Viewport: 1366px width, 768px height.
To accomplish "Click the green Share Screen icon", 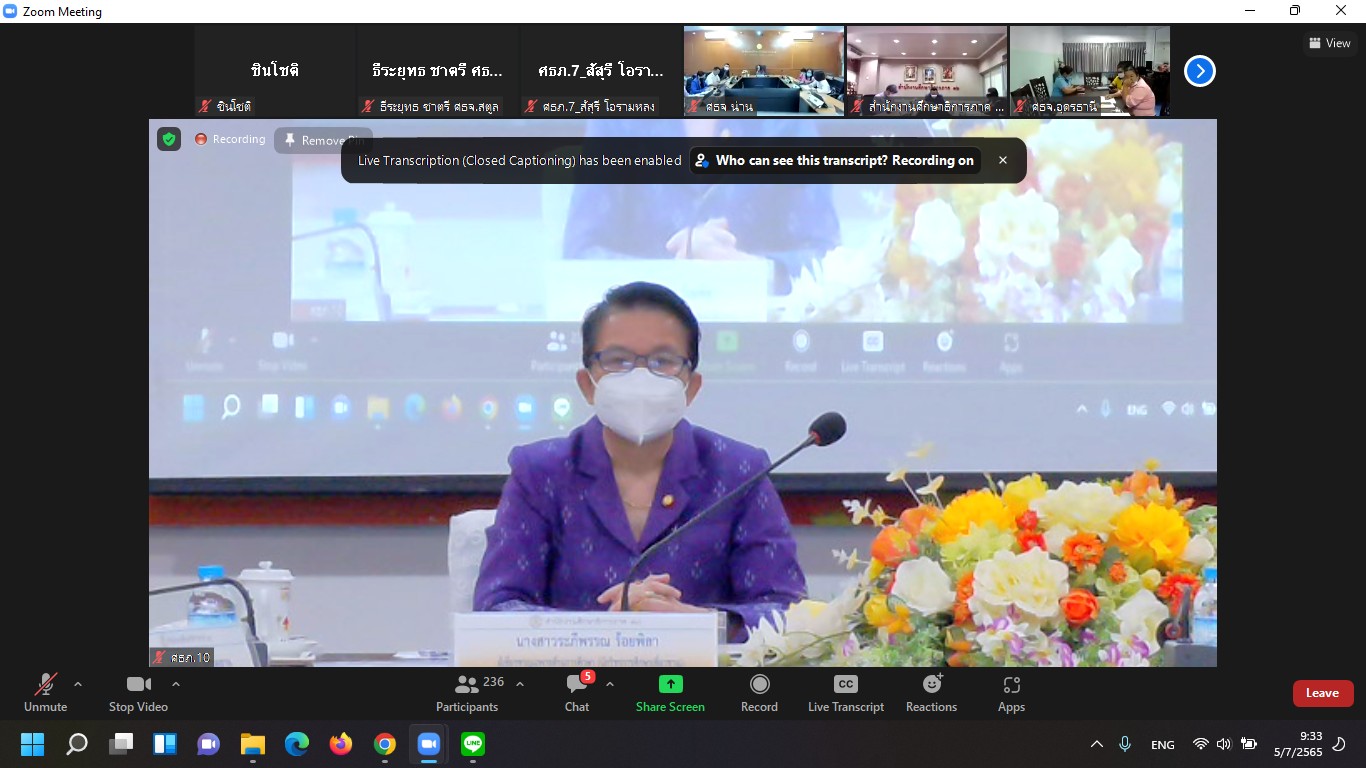I will [x=670, y=693].
